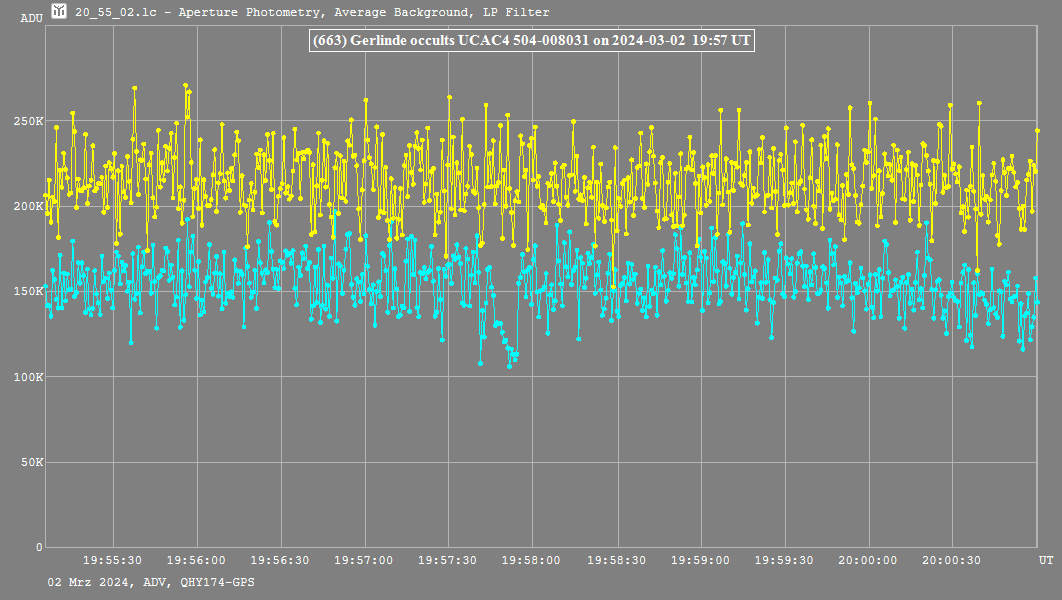Click the 250K y-axis label
This screenshot has width=1062, height=600.
click(28, 121)
